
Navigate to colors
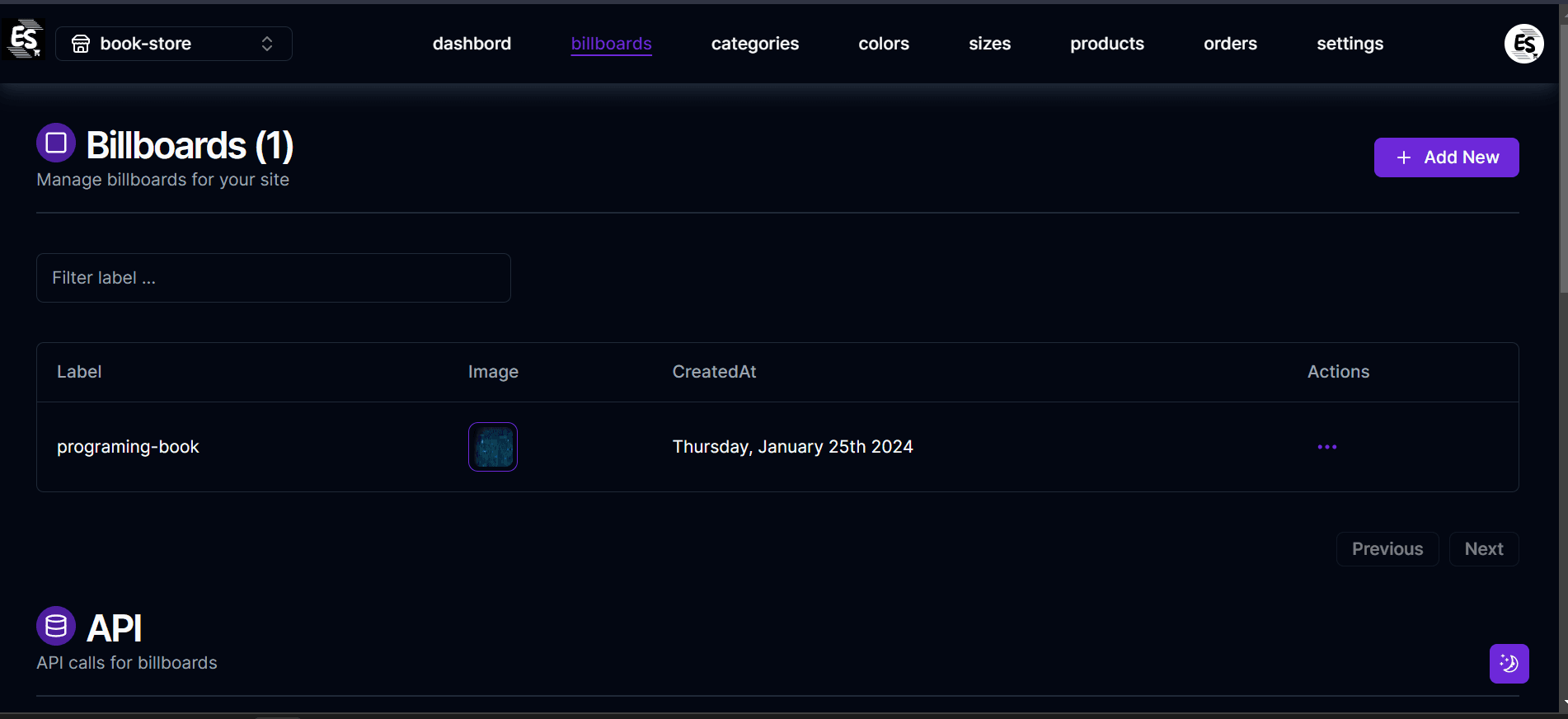tap(884, 44)
